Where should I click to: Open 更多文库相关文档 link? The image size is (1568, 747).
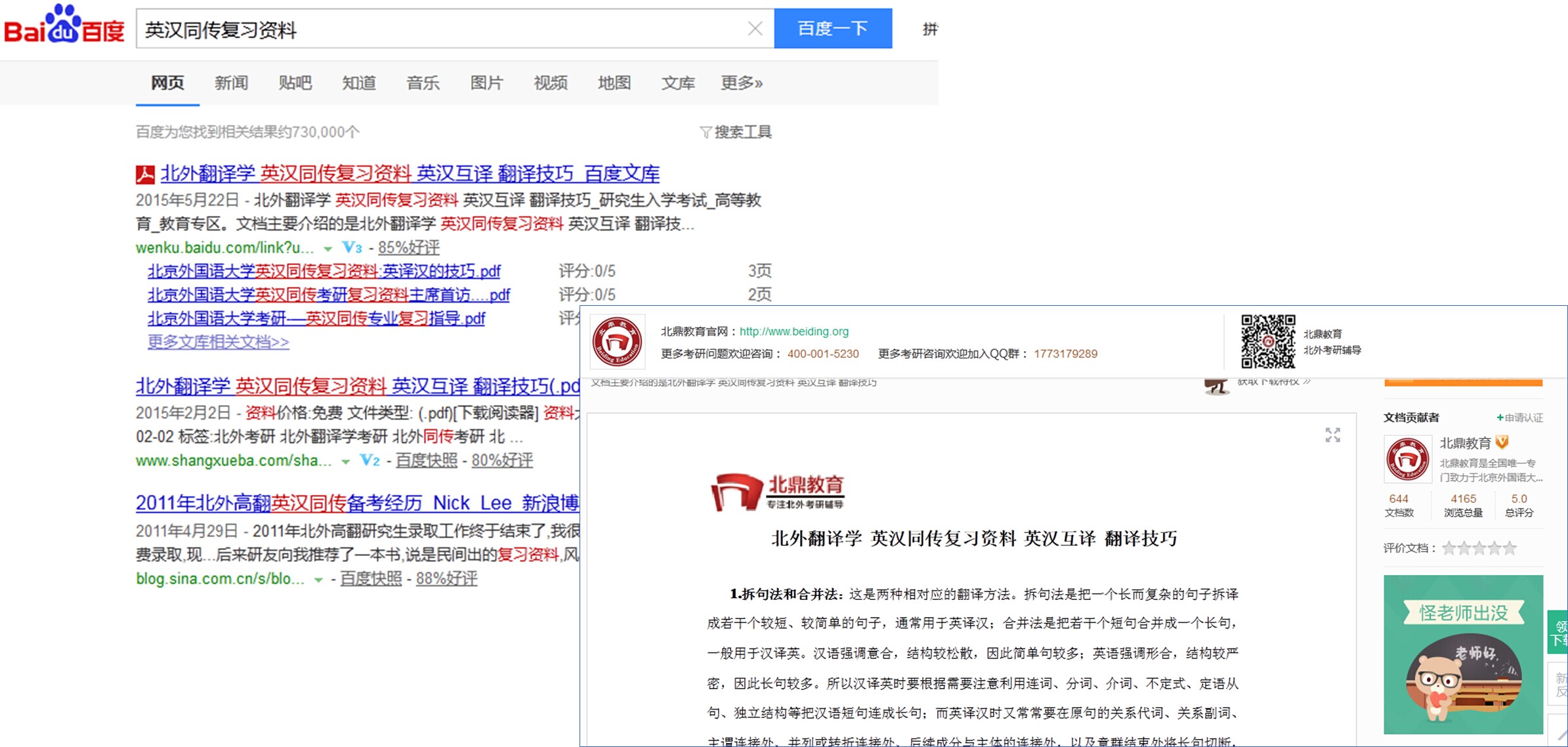click(x=218, y=342)
